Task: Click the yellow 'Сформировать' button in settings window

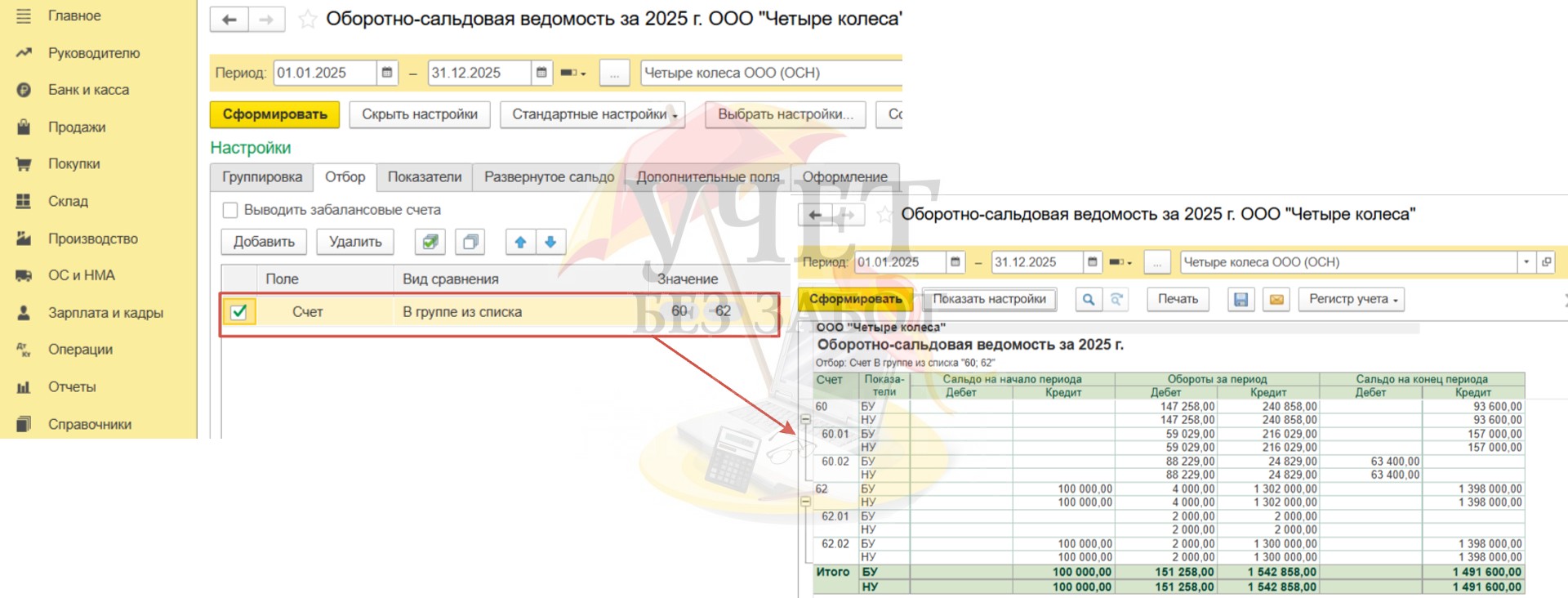Action: 274,114
